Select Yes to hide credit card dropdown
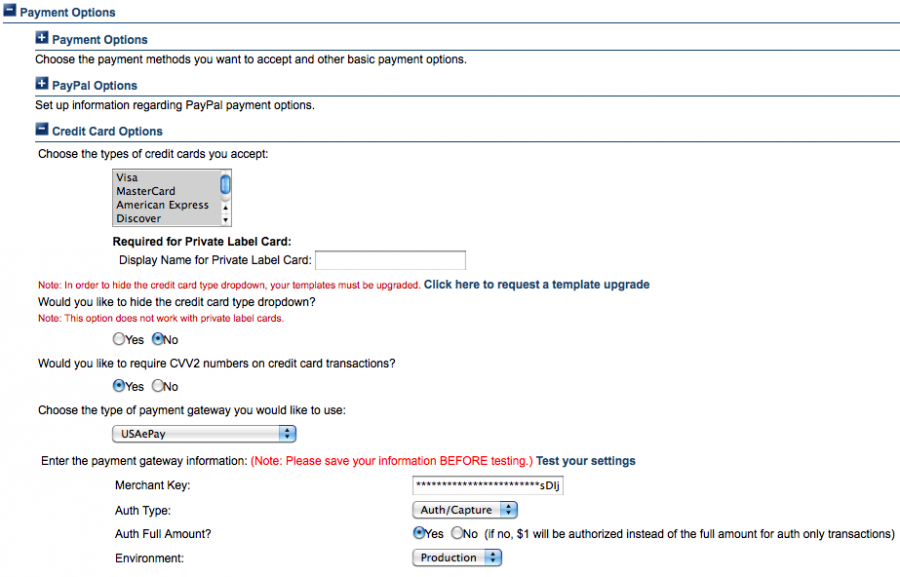This screenshot has height=577, width=900. 120,339
